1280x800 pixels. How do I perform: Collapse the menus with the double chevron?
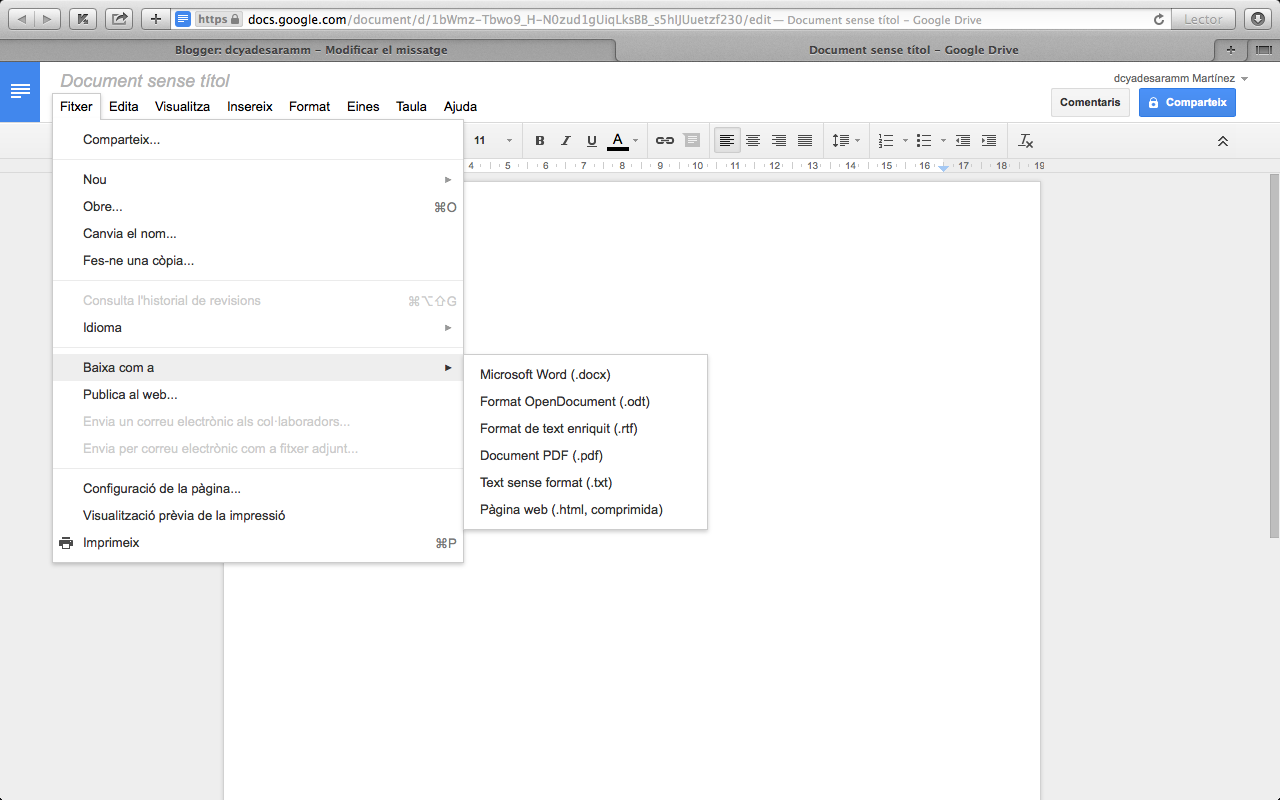pyautogui.click(x=1222, y=141)
